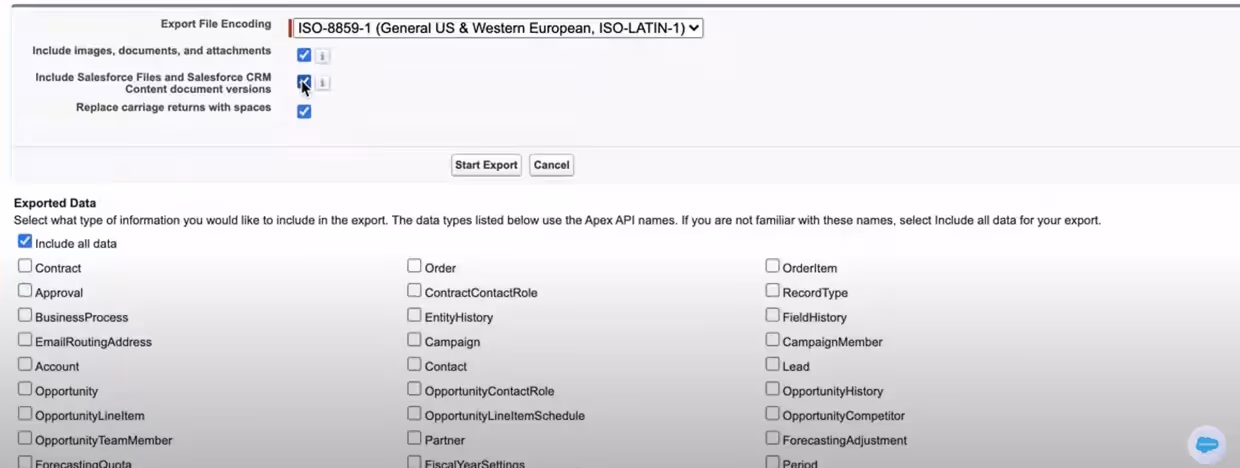Click the Cancel button
Image resolution: width=1240 pixels, height=468 pixels.
[551, 165]
